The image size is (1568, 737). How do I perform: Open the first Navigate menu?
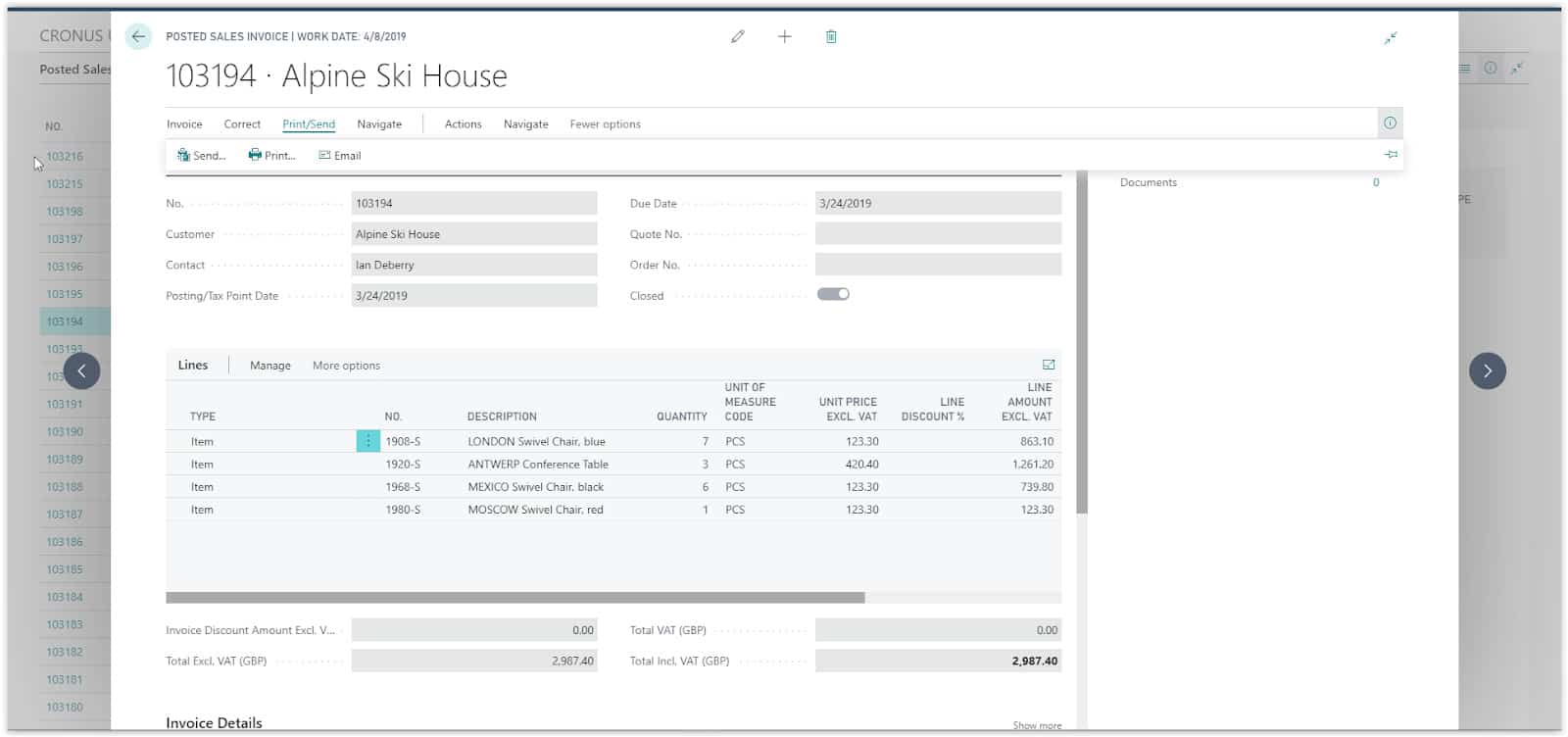pyautogui.click(x=379, y=124)
